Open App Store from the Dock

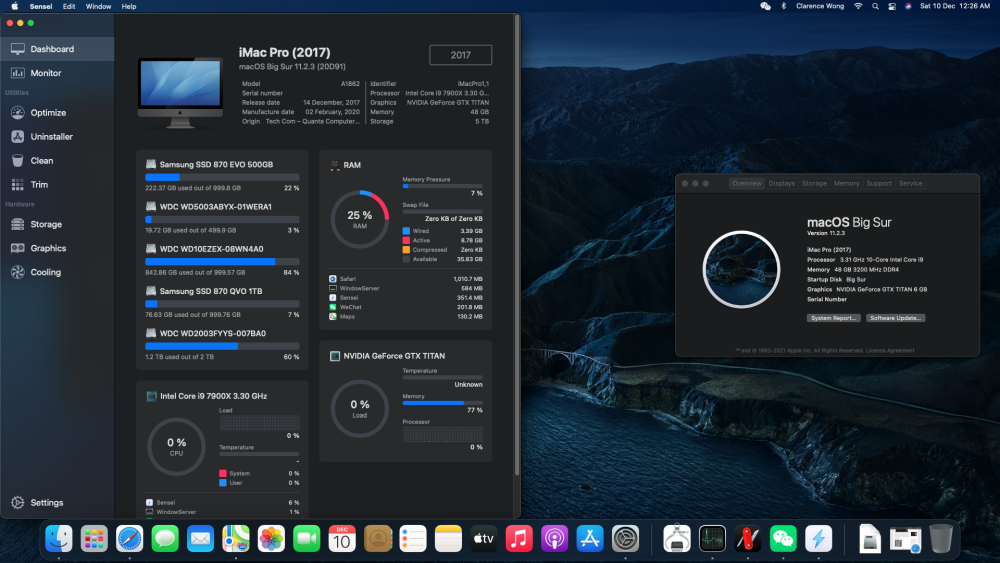(590, 539)
